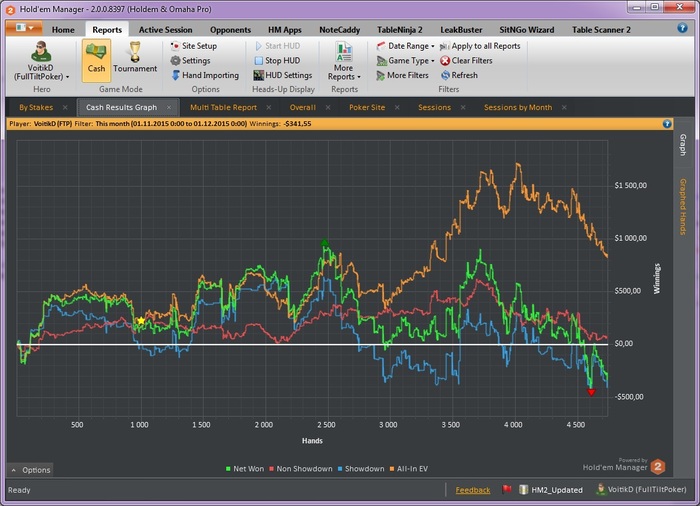
Task: Open Site Setup options
Action: click(x=198, y=46)
